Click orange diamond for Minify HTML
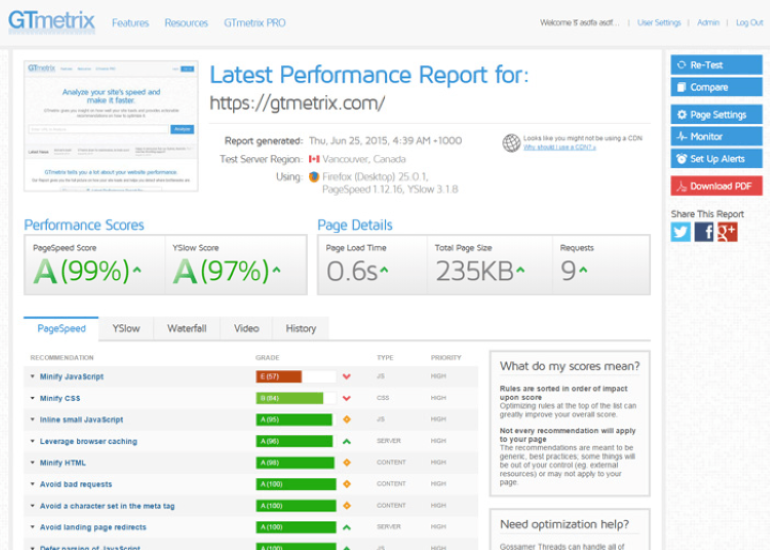770x550 pixels. click(x=347, y=463)
